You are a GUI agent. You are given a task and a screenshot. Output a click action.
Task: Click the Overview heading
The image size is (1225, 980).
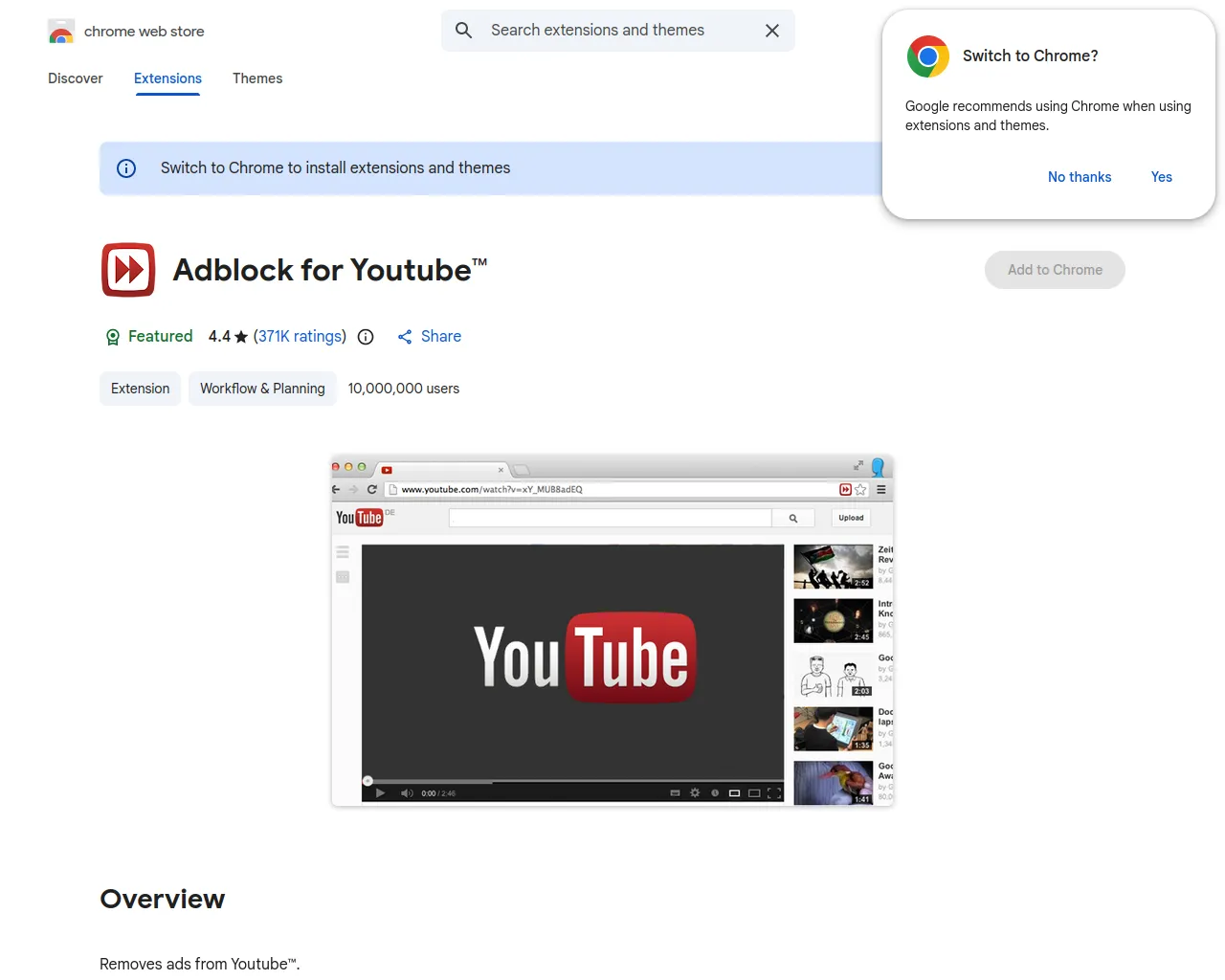click(x=163, y=900)
